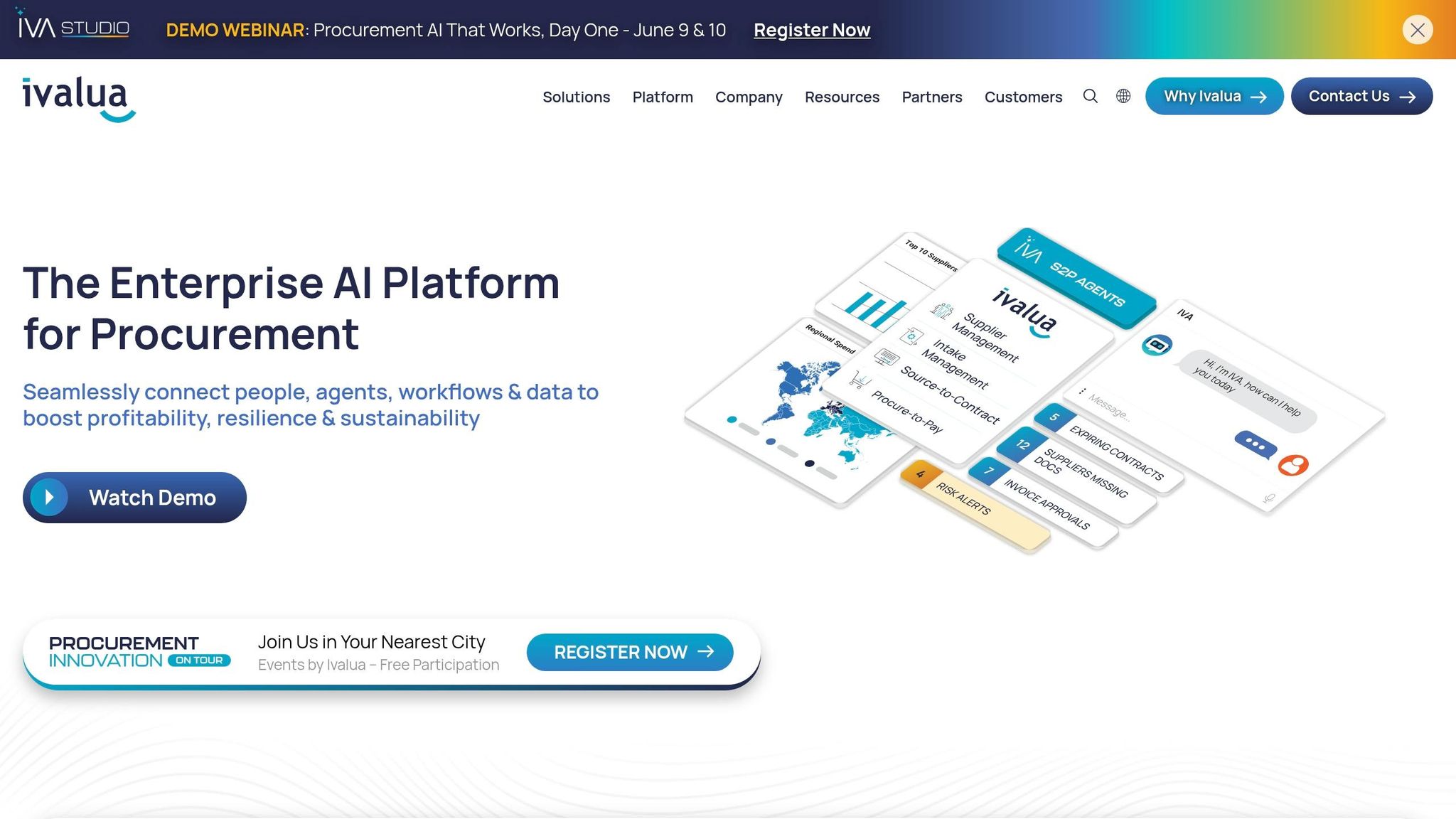Open the Partners menu

click(x=931, y=97)
